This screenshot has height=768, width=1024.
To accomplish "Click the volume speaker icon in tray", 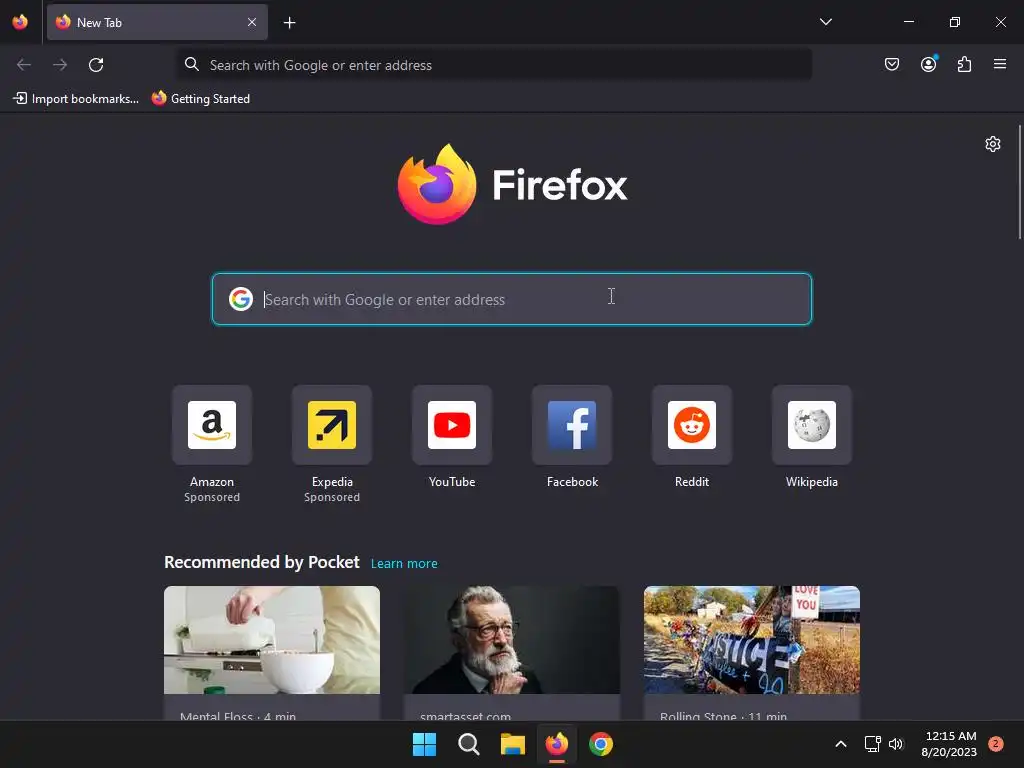I will coord(896,744).
